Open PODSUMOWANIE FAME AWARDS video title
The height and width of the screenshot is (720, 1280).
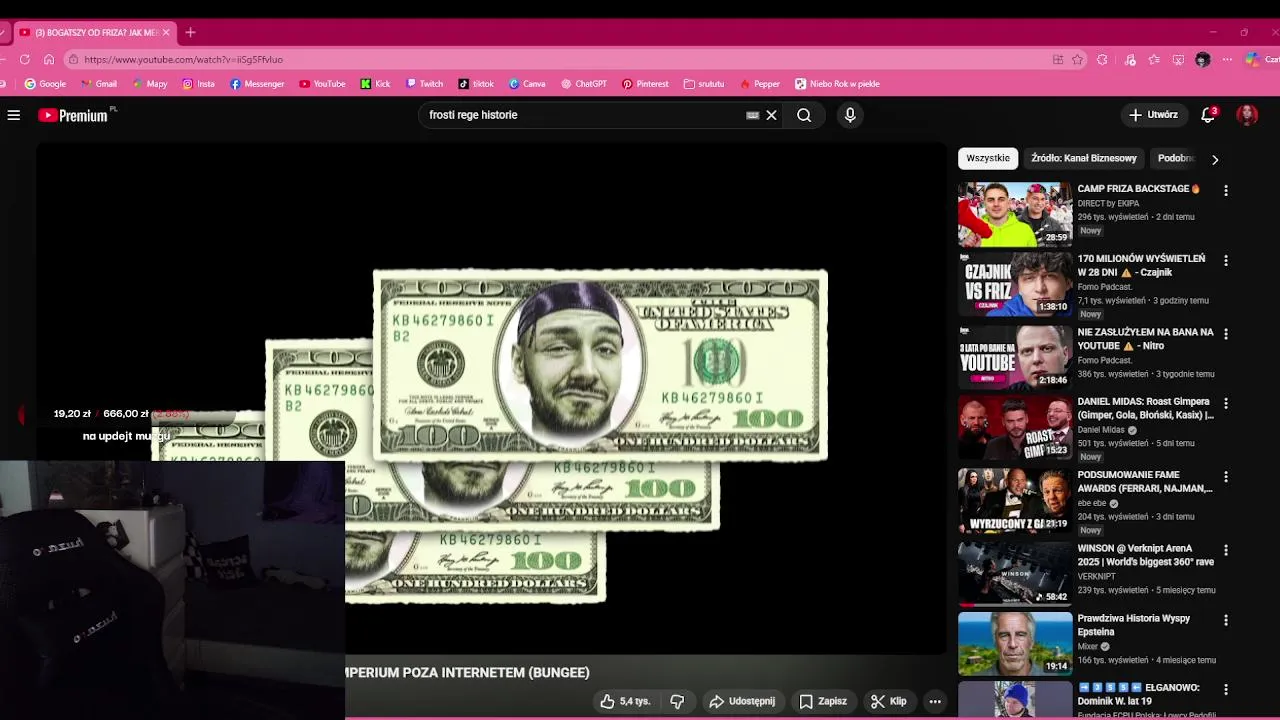[x=1145, y=482]
